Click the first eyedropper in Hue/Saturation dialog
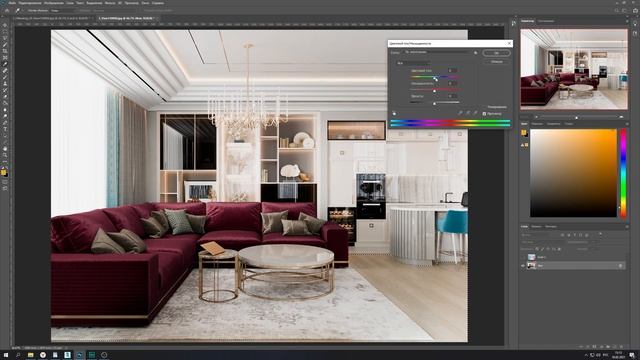This screenshot has width=640, height=360. [x=460, y=113]
